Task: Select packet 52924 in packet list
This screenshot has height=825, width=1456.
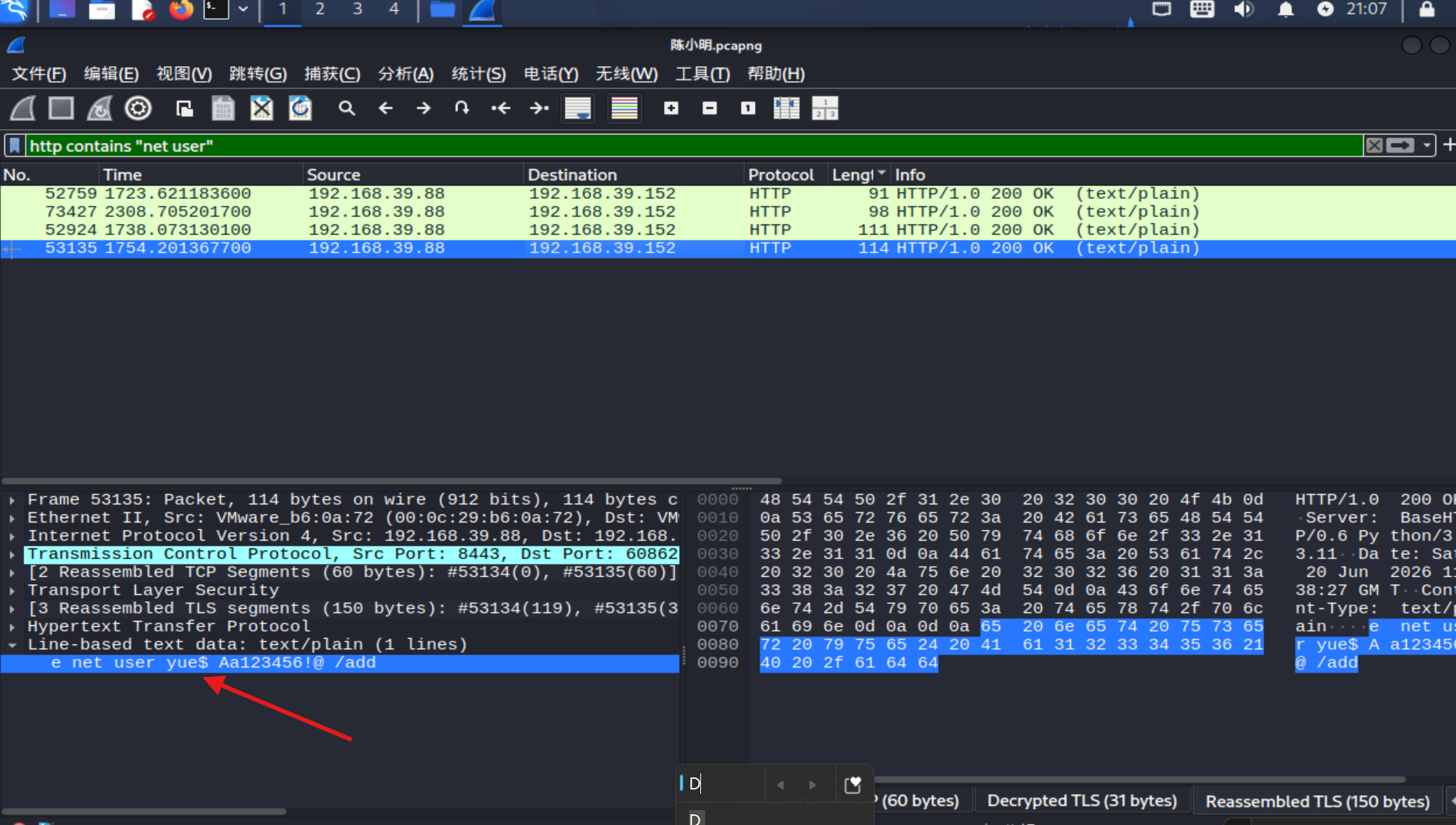Action: pyautogui.click(x=728, y=230)
